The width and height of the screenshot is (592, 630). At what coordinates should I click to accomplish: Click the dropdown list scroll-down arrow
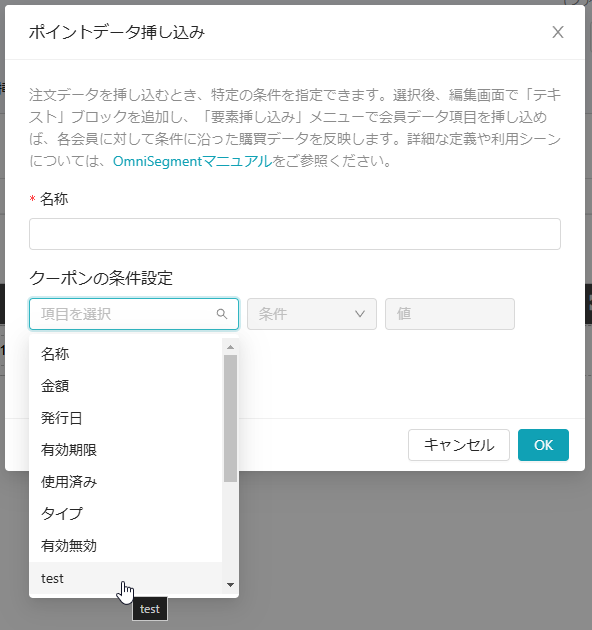tap(230, 585)
